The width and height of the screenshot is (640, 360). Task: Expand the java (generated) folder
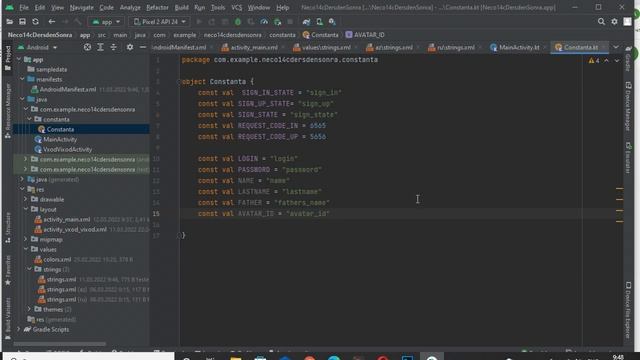(22, 179)
